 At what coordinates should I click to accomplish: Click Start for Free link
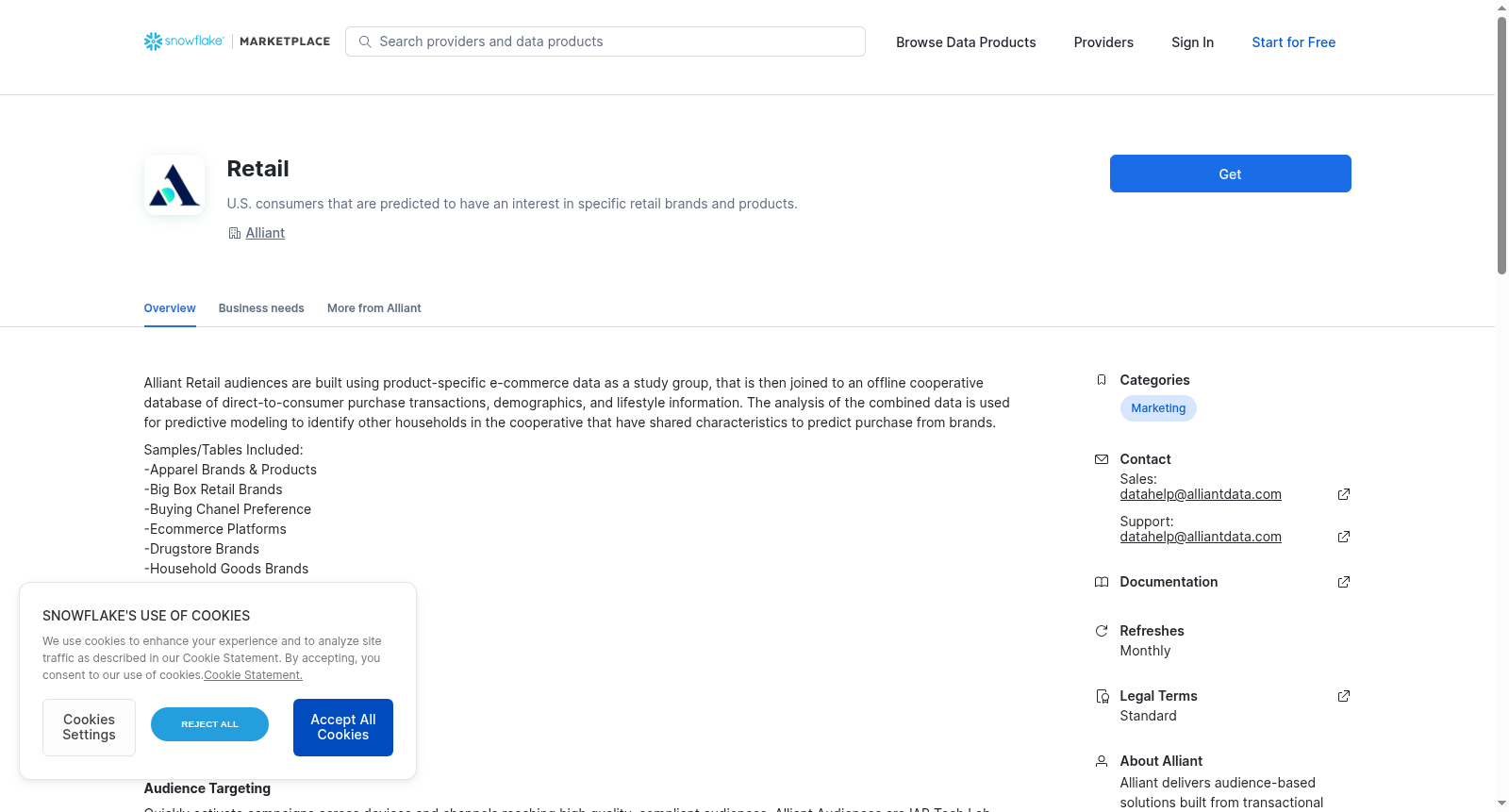(1293, 42)
